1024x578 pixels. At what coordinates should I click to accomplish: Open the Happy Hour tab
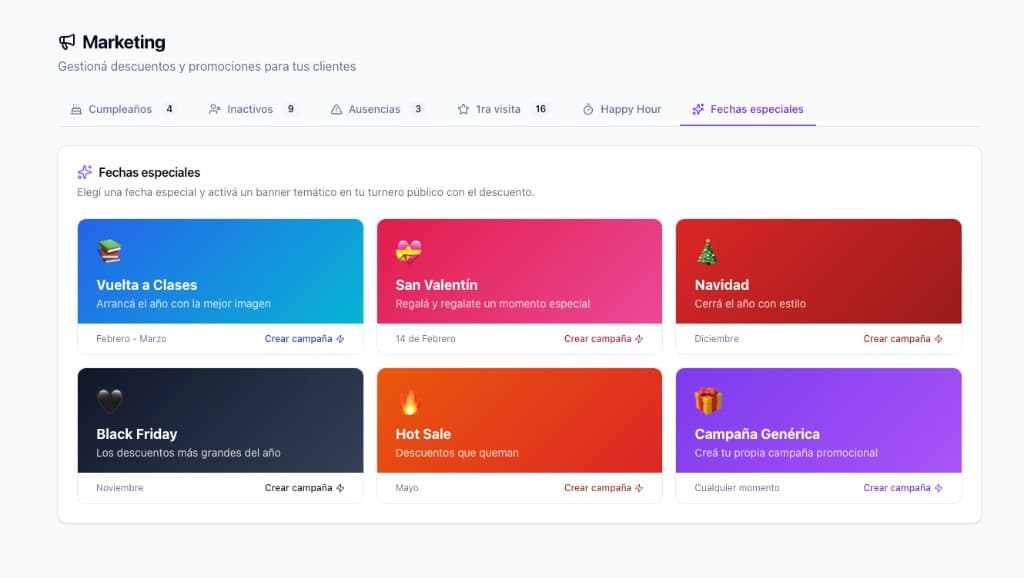(621, 109)
